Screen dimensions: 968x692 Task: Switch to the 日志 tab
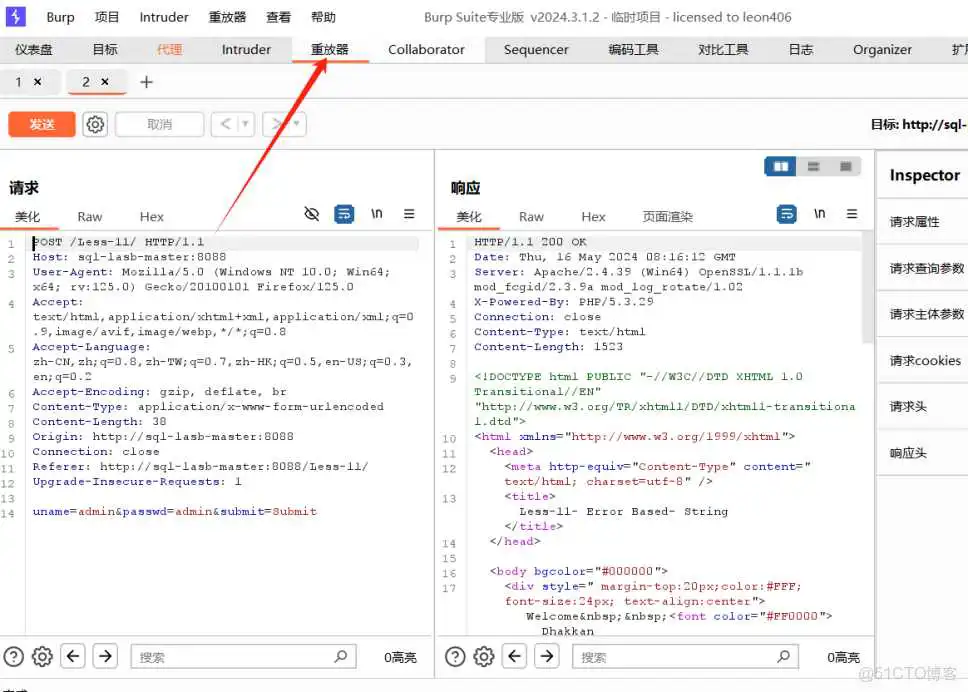(801, 49)
